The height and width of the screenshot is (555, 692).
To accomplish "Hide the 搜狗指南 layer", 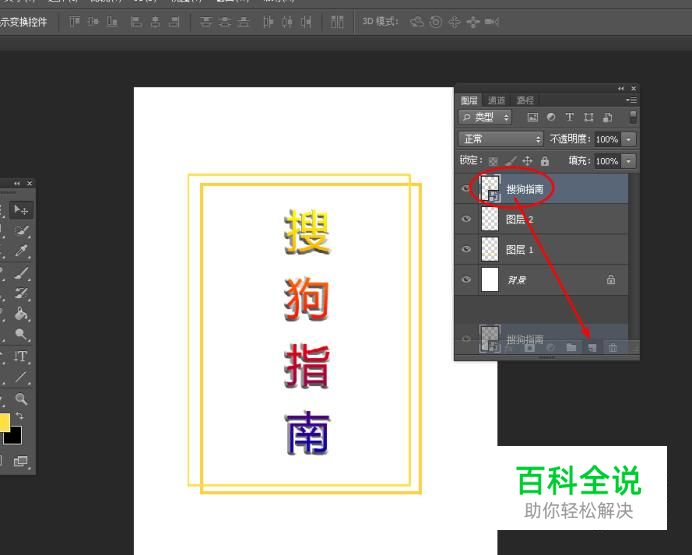I will pos(466,189).
